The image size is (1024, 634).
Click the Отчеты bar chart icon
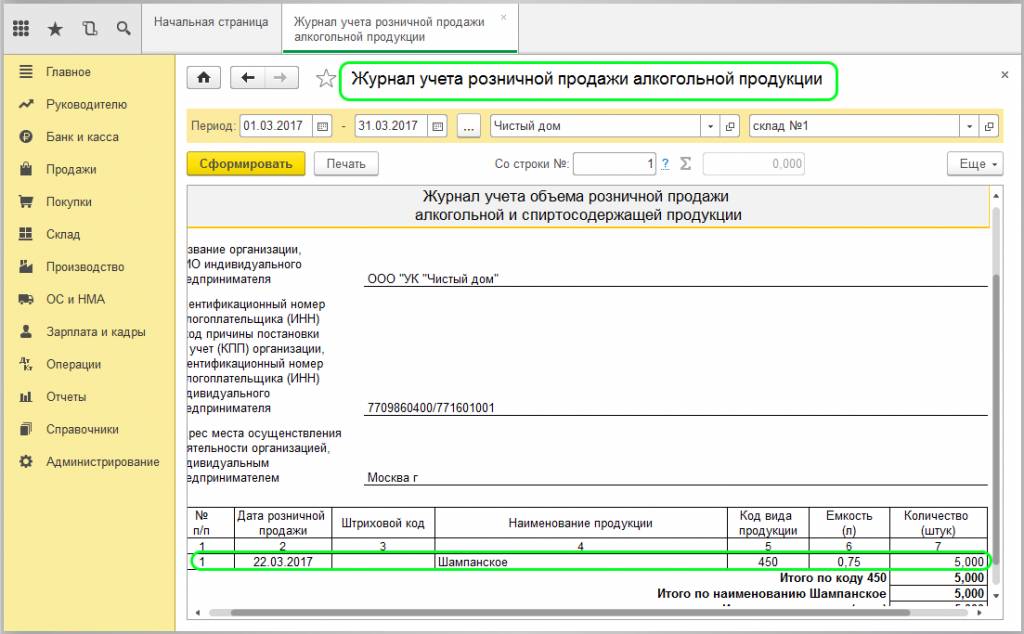(26, 396)
